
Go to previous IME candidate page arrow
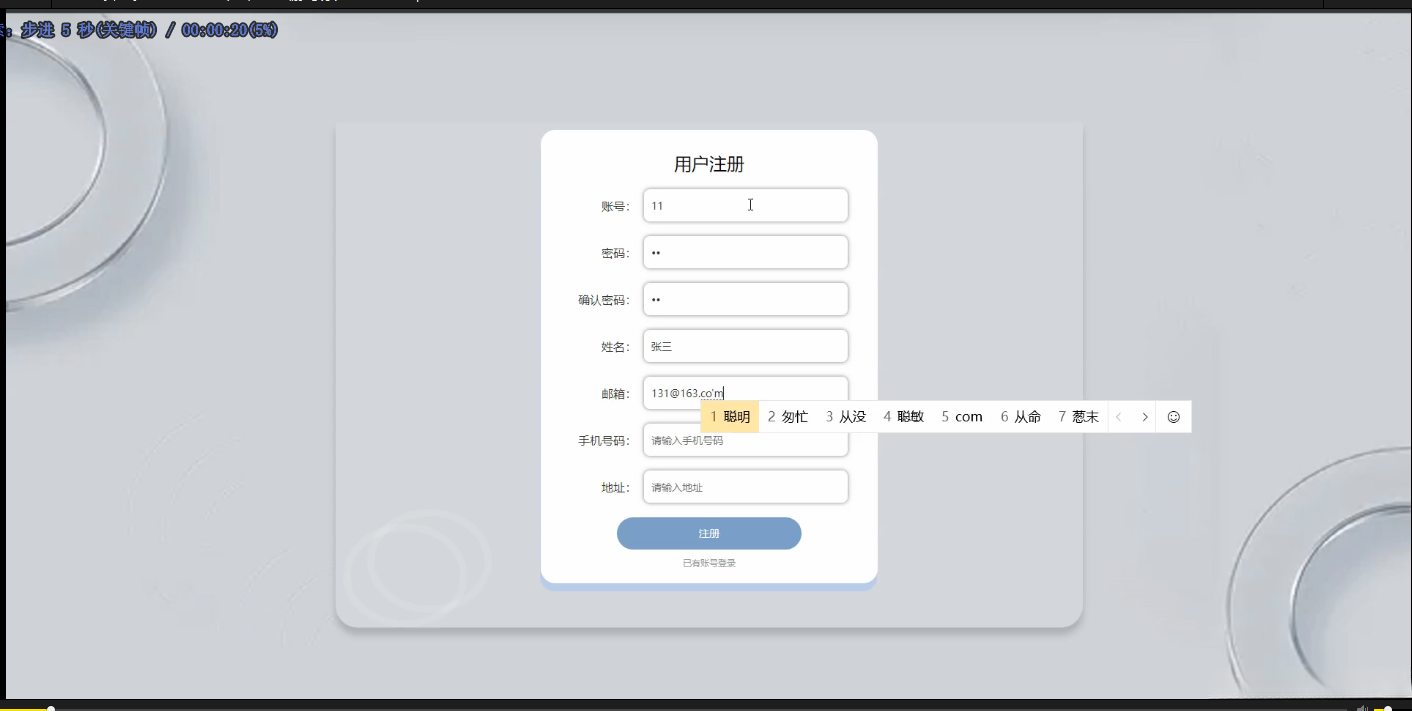click(1120, 417)
